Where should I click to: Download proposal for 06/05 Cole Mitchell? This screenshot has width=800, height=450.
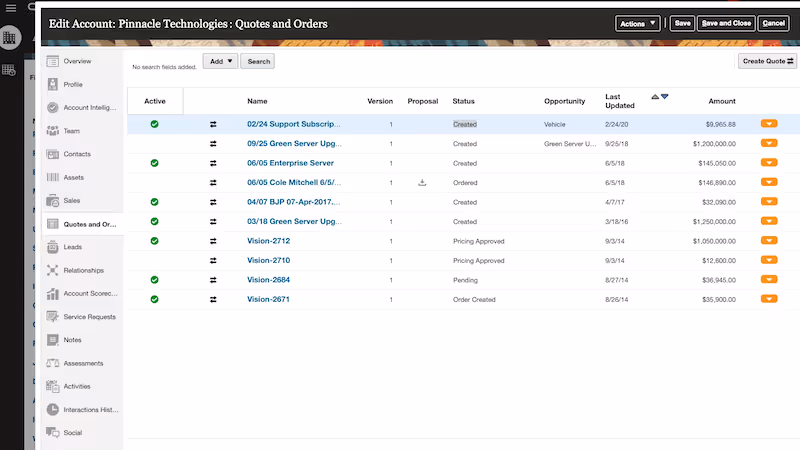[422, 183]
